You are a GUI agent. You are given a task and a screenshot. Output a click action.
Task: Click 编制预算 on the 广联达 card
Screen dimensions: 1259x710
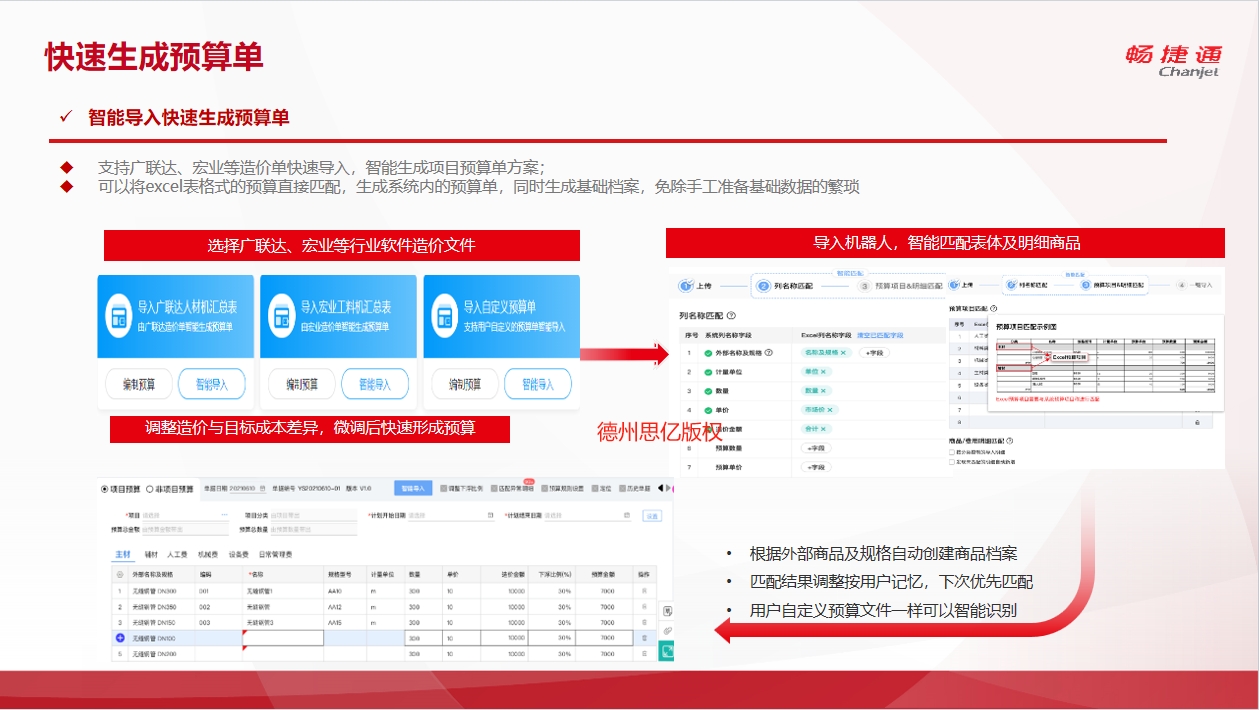tap(137, 384)
